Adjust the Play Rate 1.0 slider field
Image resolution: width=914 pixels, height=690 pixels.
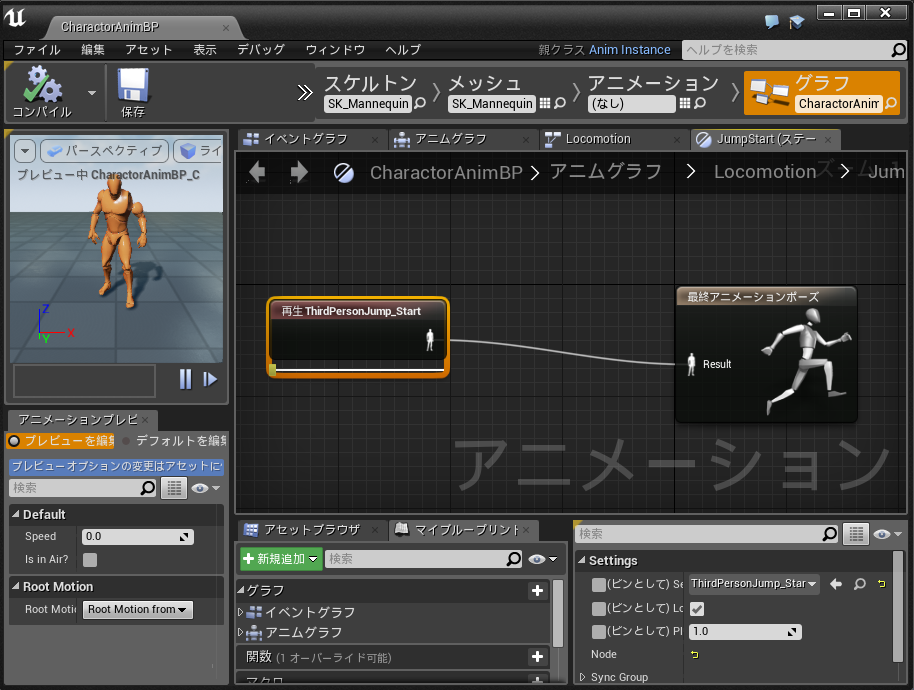(745, 632)
